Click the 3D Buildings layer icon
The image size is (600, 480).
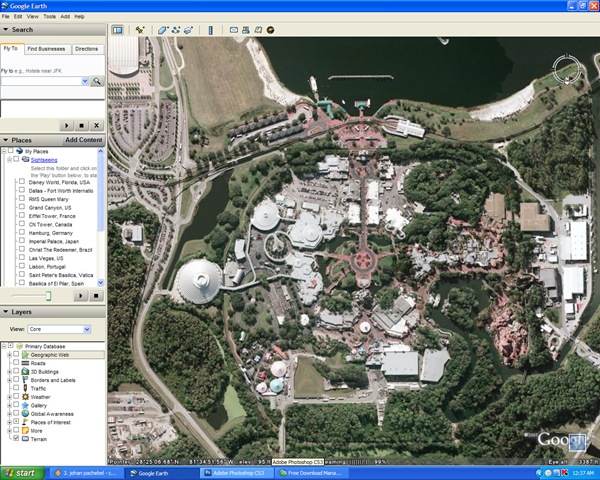(x=25, y=371)
